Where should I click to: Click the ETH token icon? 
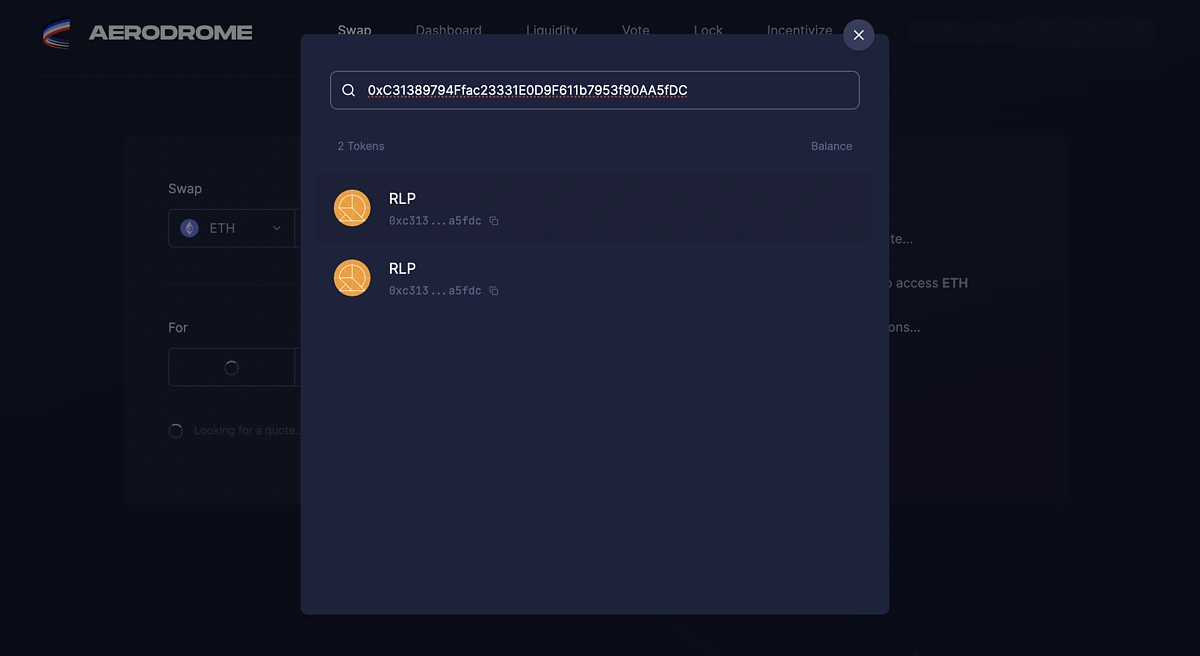189,228
